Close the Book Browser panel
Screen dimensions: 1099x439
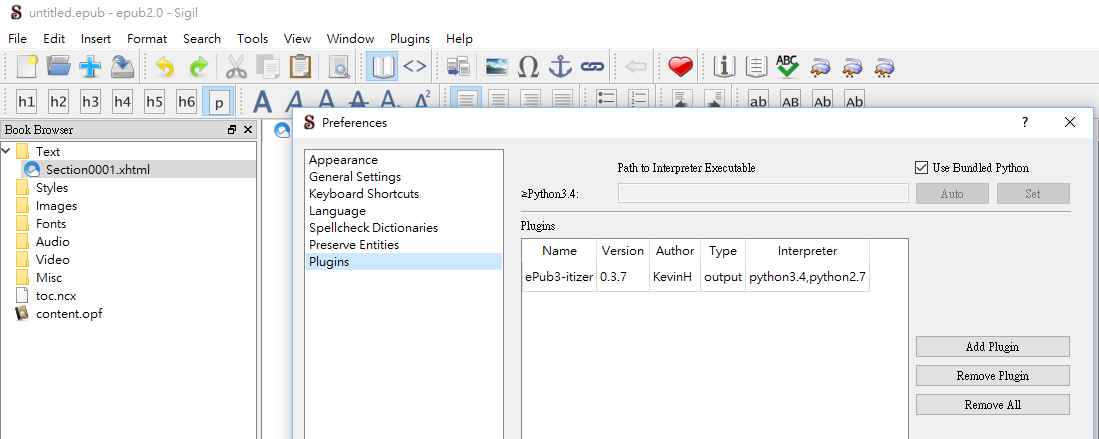[x=247, y=130]
